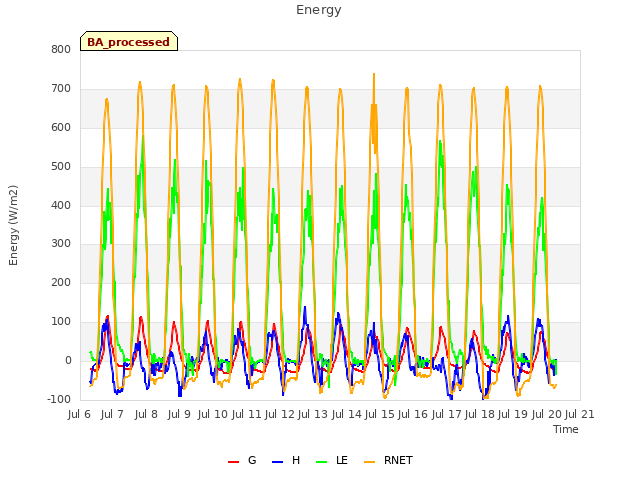Click the Jul 11 x-axis tick label
This screenshot has width=640, height=480.
point(246,414)
